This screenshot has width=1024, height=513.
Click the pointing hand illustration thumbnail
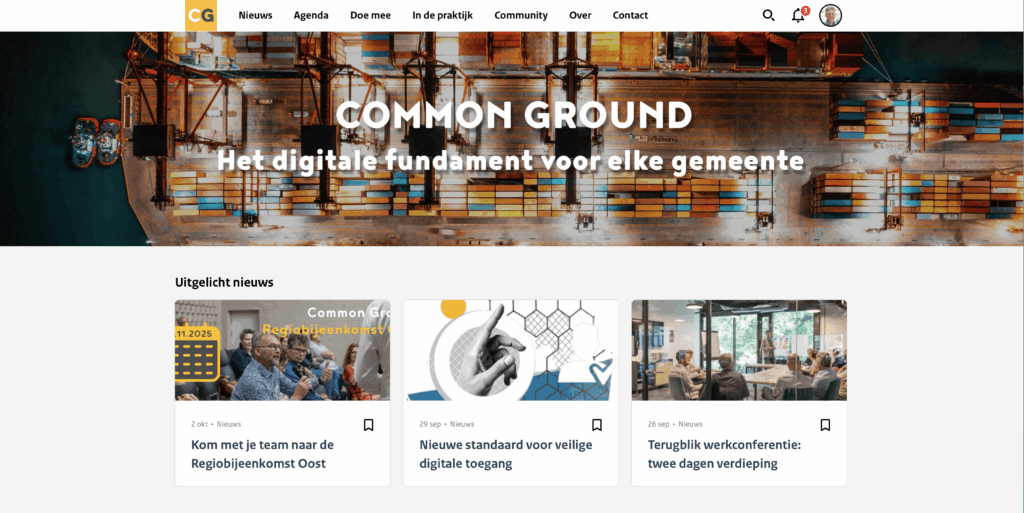[511, 350]
